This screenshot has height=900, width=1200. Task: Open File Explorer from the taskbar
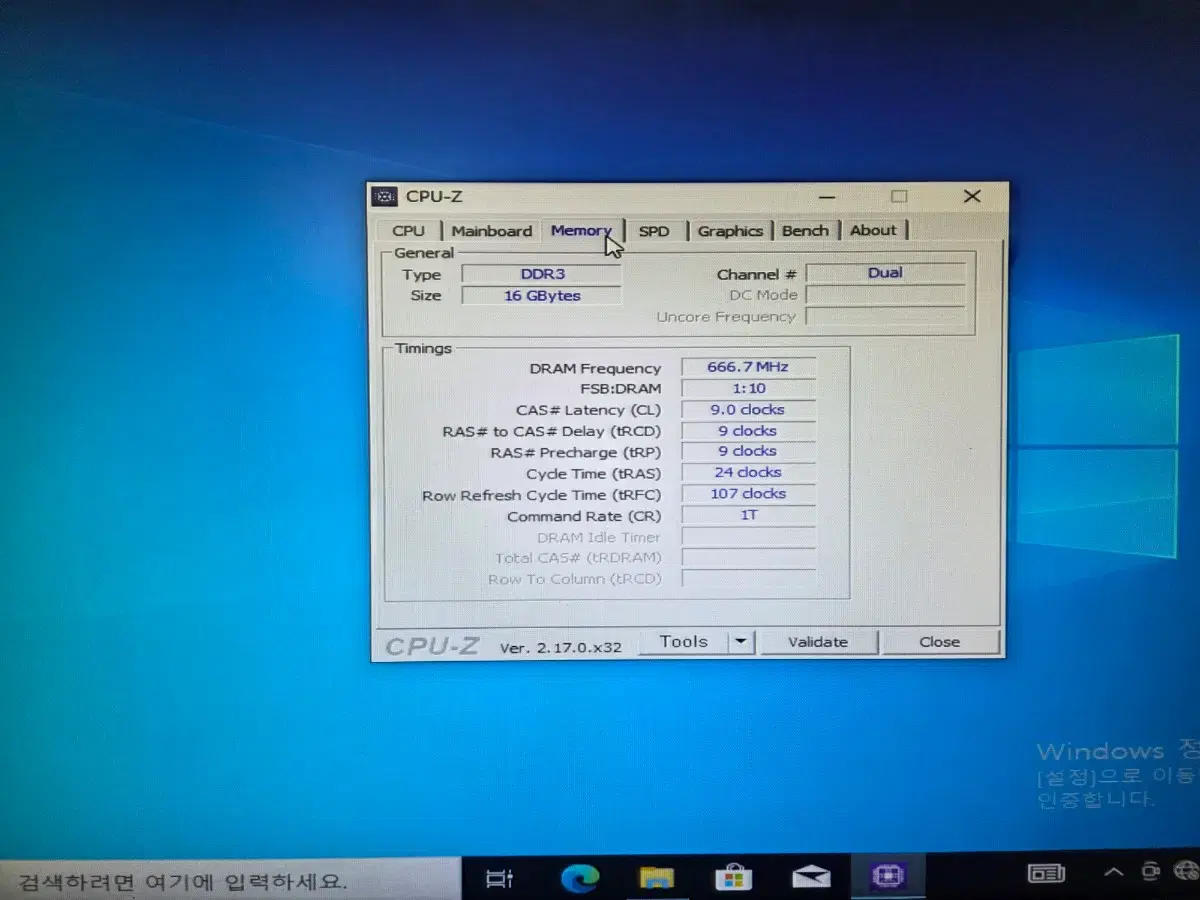(657, 879)
